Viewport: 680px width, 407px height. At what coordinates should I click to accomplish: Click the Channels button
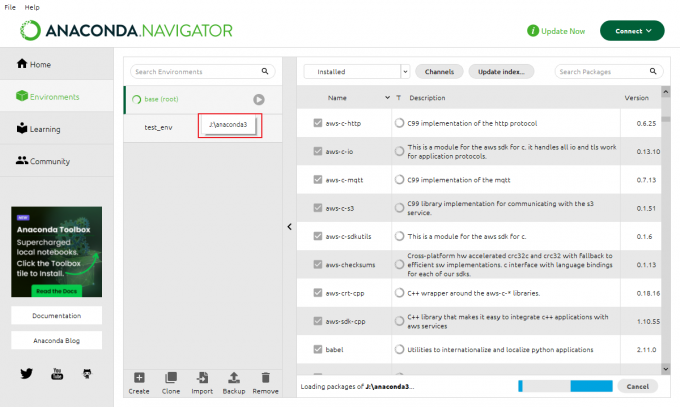point(439,72)
